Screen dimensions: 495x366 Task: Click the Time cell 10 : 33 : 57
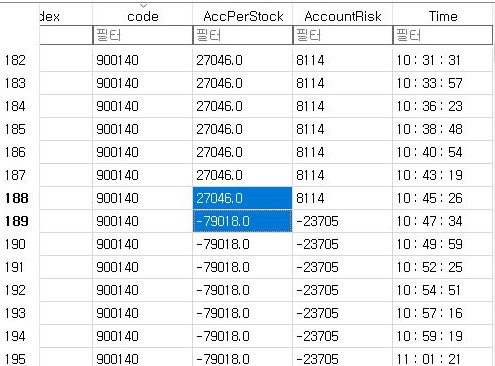coord(443,83)
